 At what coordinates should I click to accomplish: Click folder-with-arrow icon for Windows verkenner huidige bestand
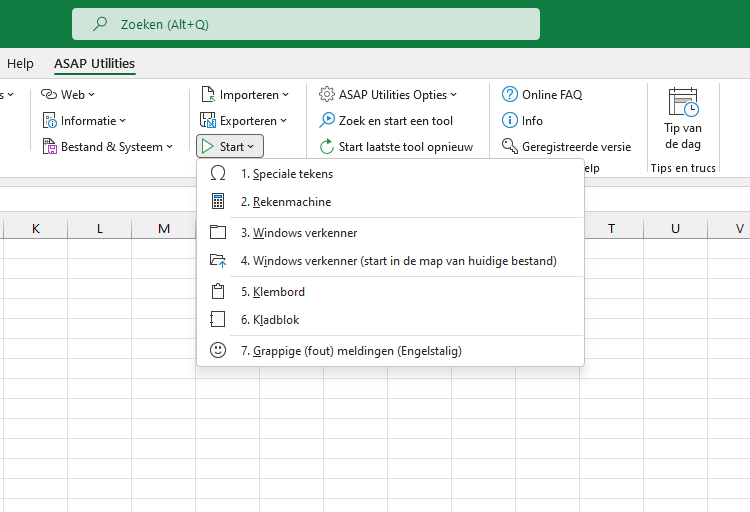(x=218, y=261)
